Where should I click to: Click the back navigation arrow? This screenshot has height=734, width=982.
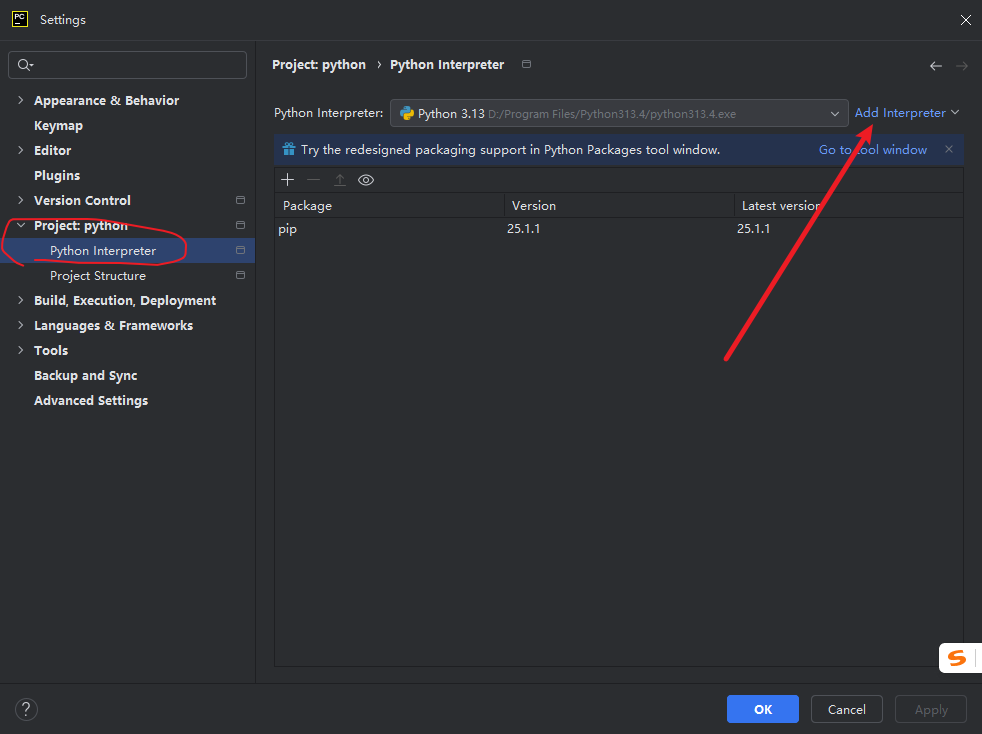point(936,66)
